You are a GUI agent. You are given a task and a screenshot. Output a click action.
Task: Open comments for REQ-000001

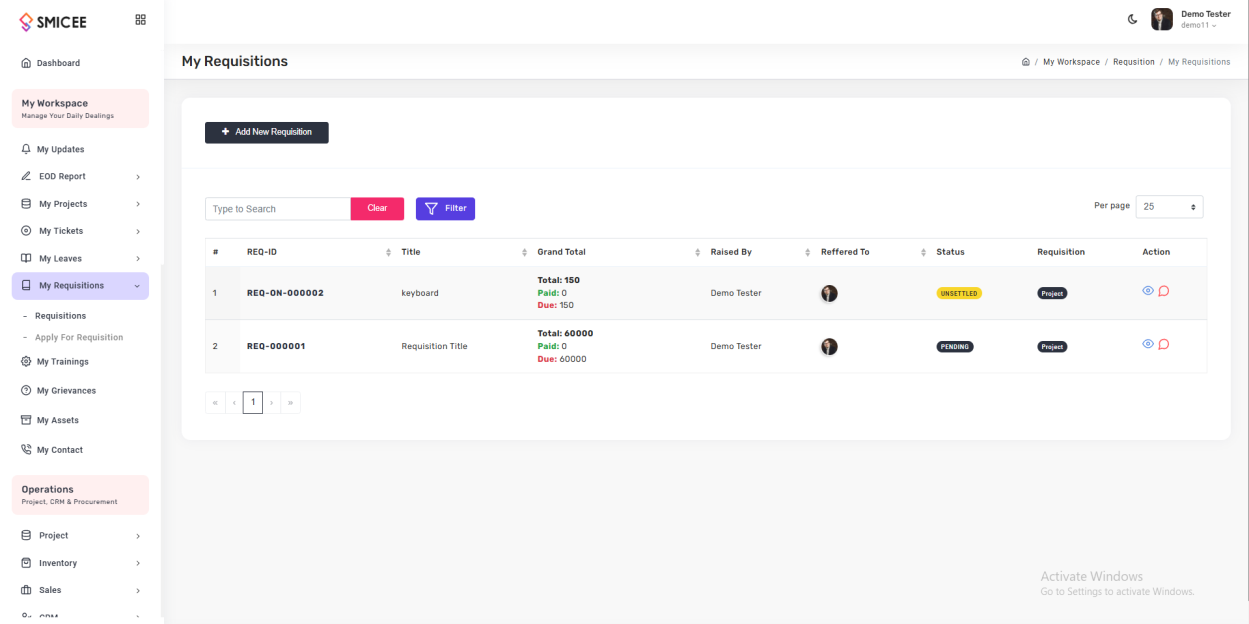(x=1164, y=344)
